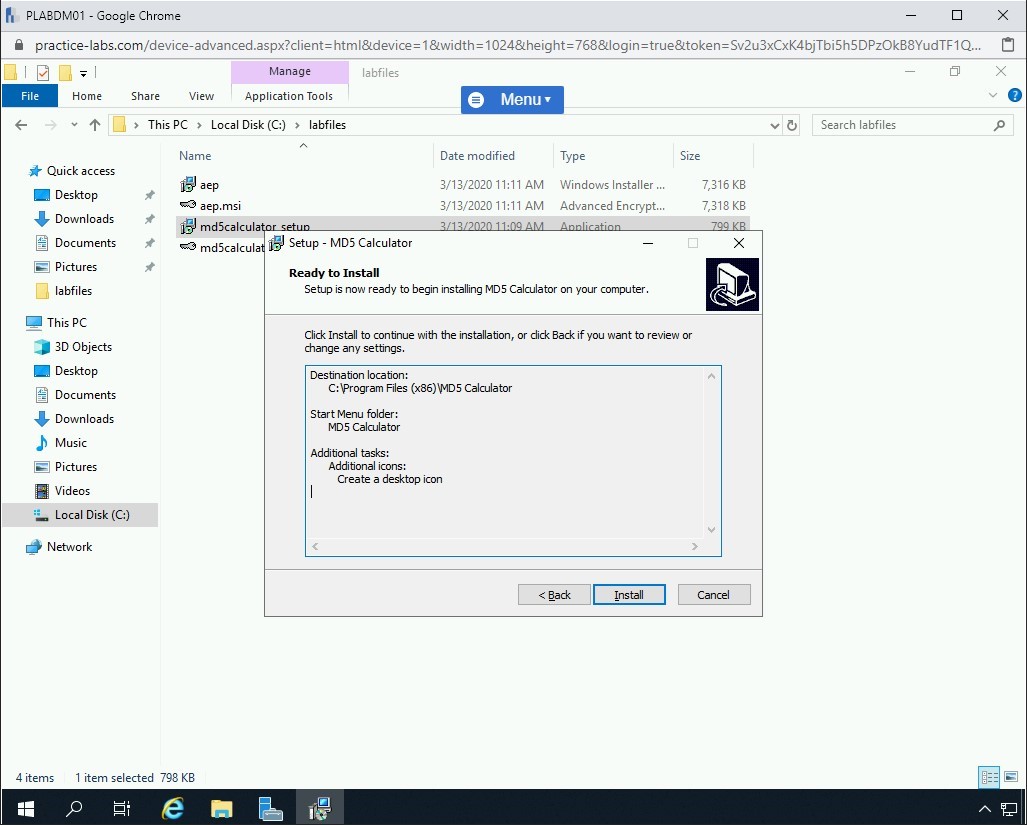Refresh the labfiles folder view

[792, 125]
